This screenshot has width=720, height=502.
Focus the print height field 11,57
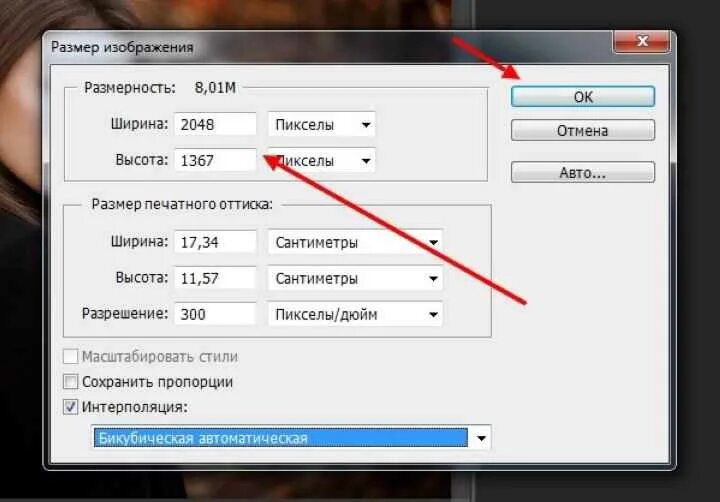[215, 278]
